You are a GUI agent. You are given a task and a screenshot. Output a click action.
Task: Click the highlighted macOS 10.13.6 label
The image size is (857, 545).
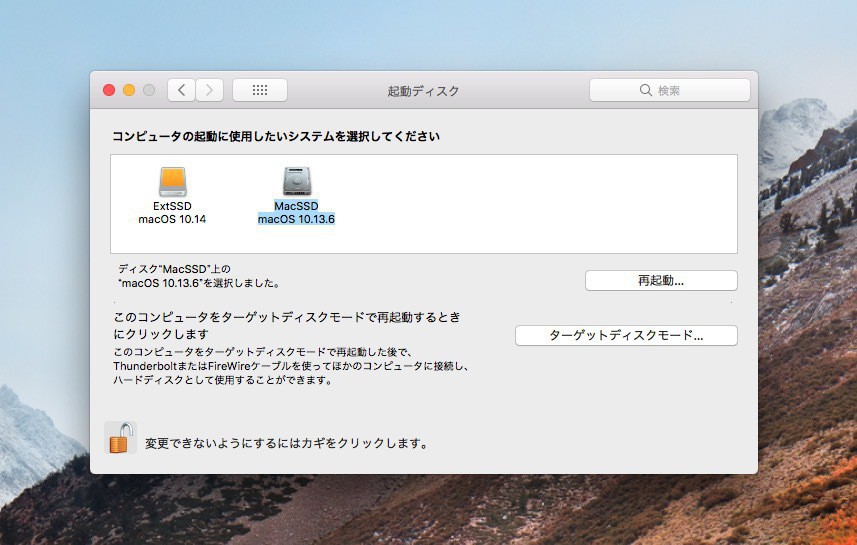(296, 219)
